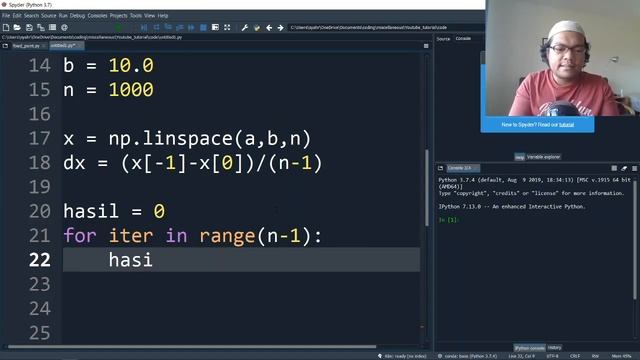Click the Kite status icon in status bar
Image resolution: width=640 pixels, height=360 pixels.
click(380, 356)
